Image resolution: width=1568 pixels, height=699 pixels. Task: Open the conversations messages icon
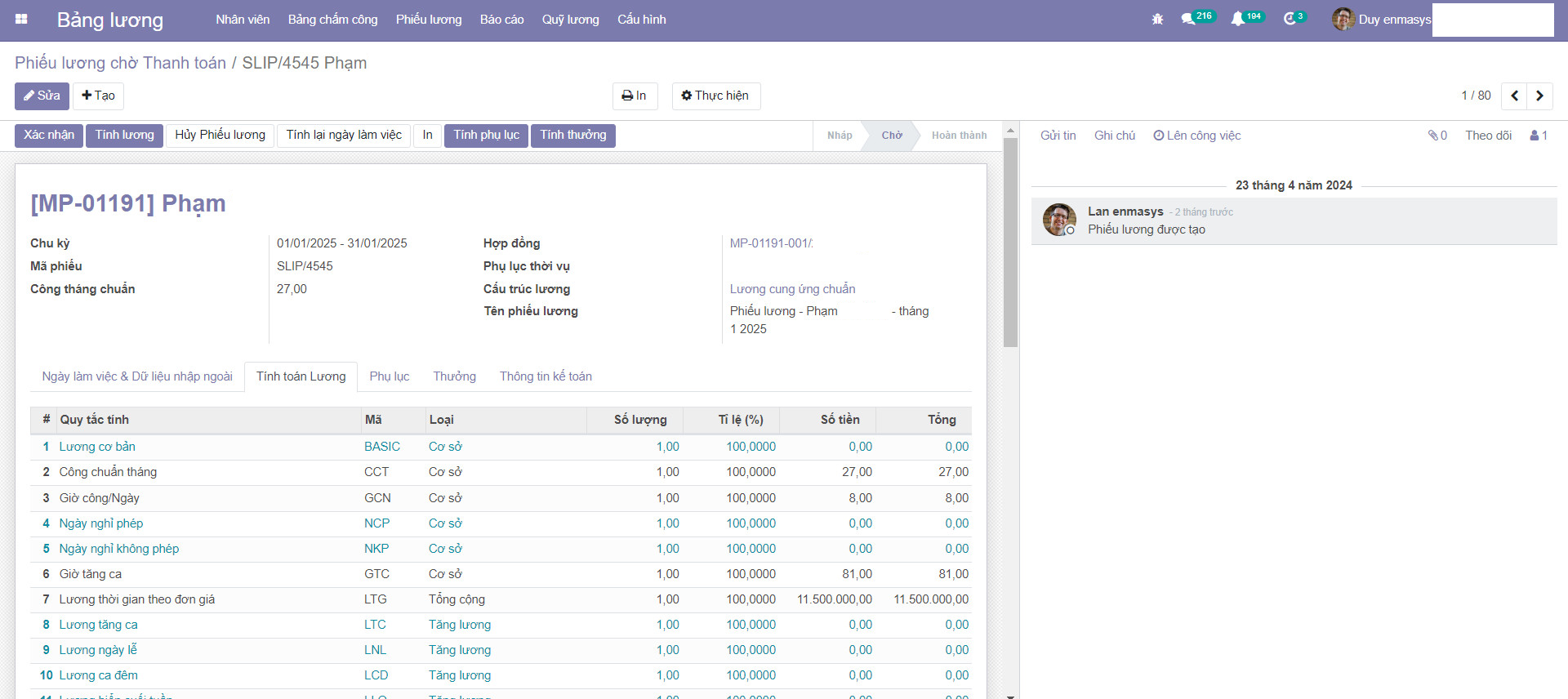1188,20
